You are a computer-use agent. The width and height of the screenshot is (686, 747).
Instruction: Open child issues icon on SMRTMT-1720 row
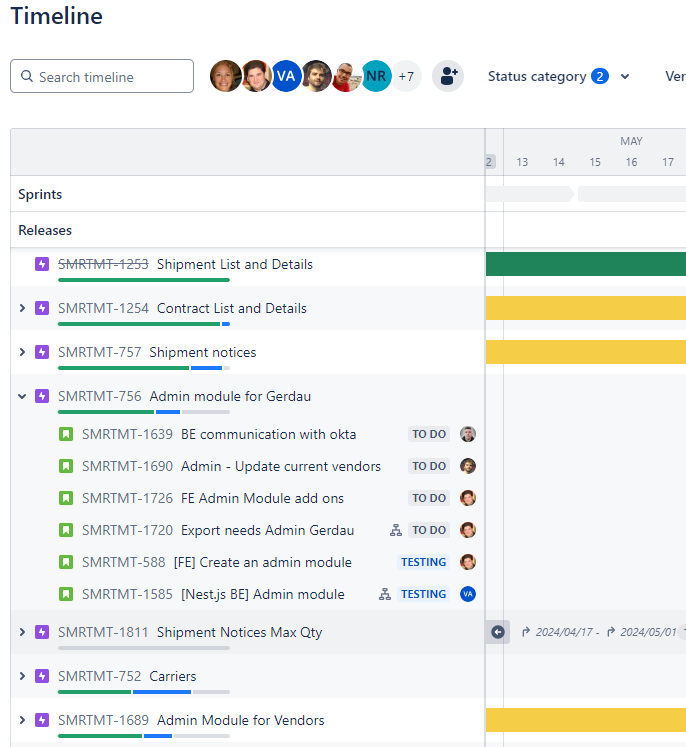coord(396,530)
